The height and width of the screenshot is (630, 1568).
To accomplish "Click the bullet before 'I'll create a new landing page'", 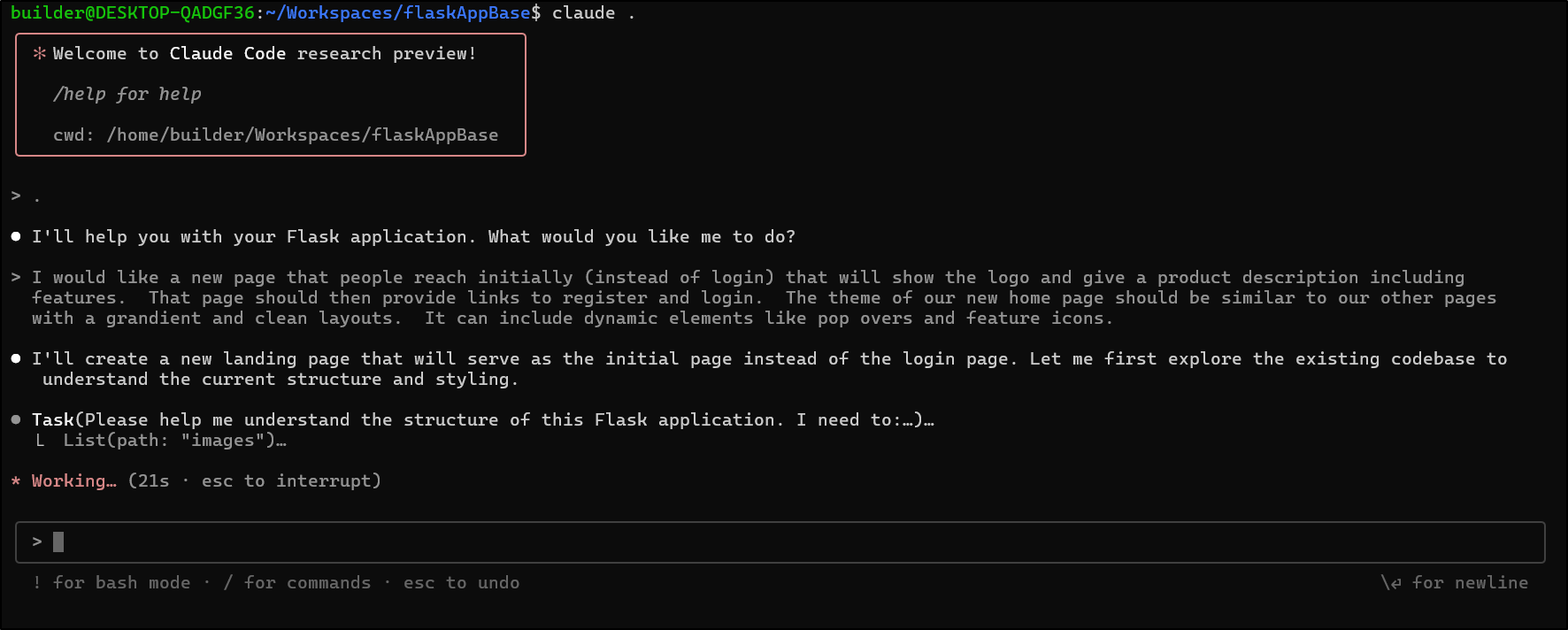I will [x=16, y=358].
